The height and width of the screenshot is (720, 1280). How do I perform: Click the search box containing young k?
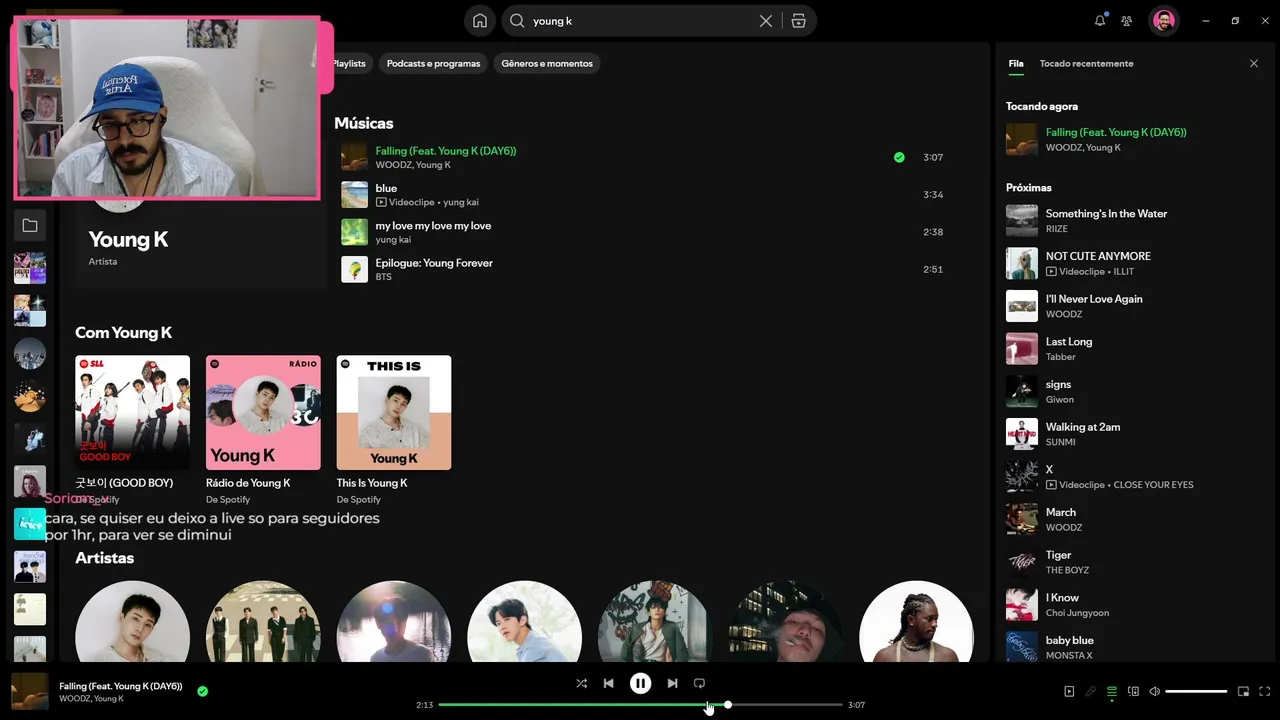coord(640,21)
